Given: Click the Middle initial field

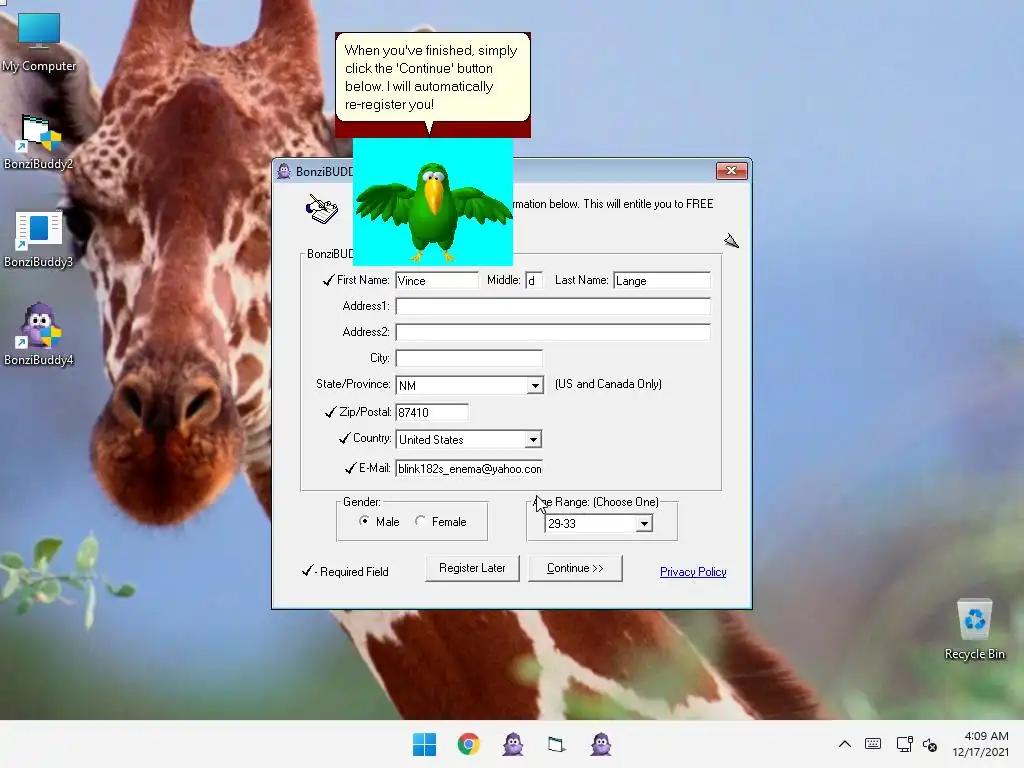Looking at the screenshot, I should coord(534,281).
